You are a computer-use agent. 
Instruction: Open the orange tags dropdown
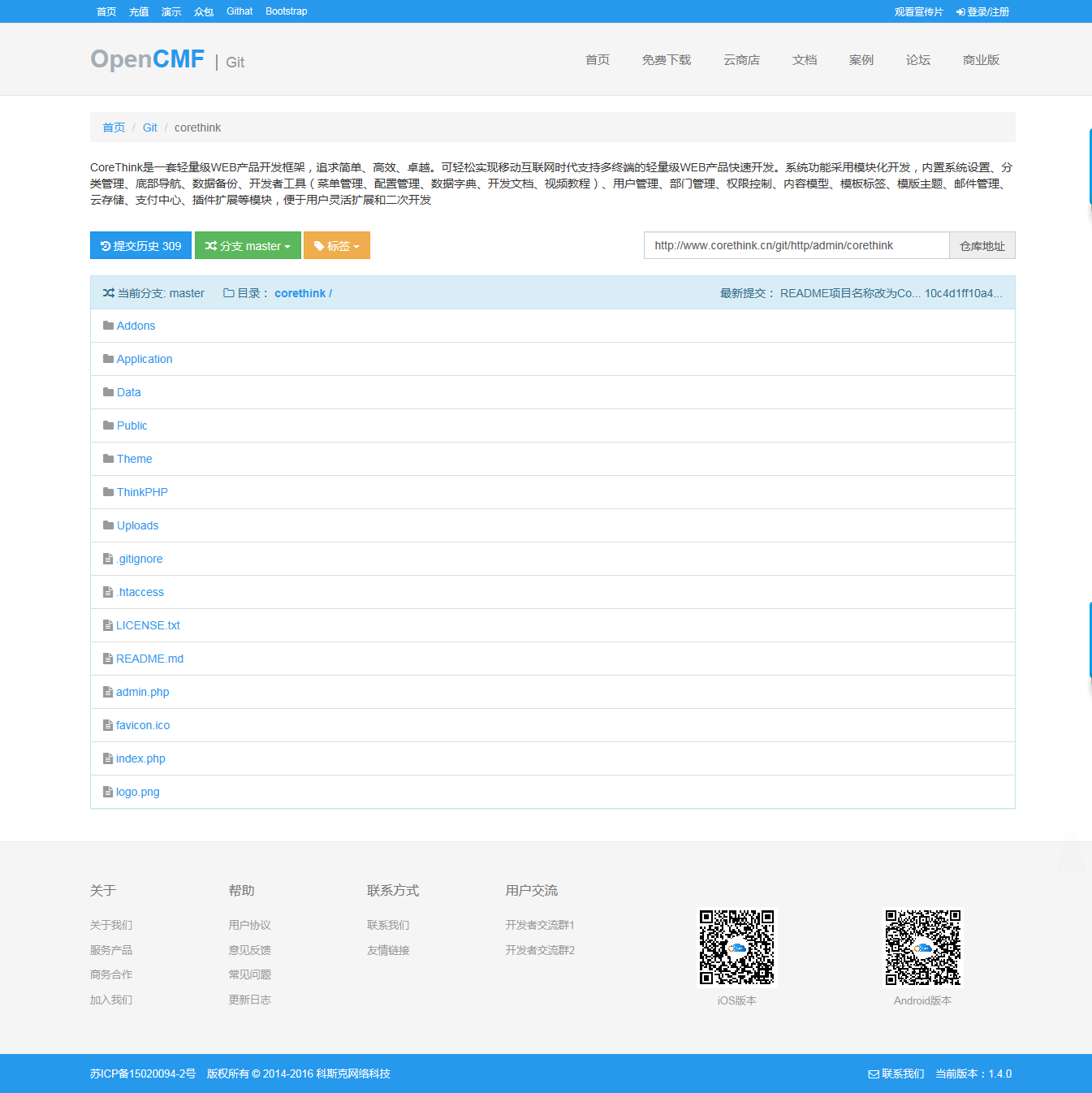point(337,246)
